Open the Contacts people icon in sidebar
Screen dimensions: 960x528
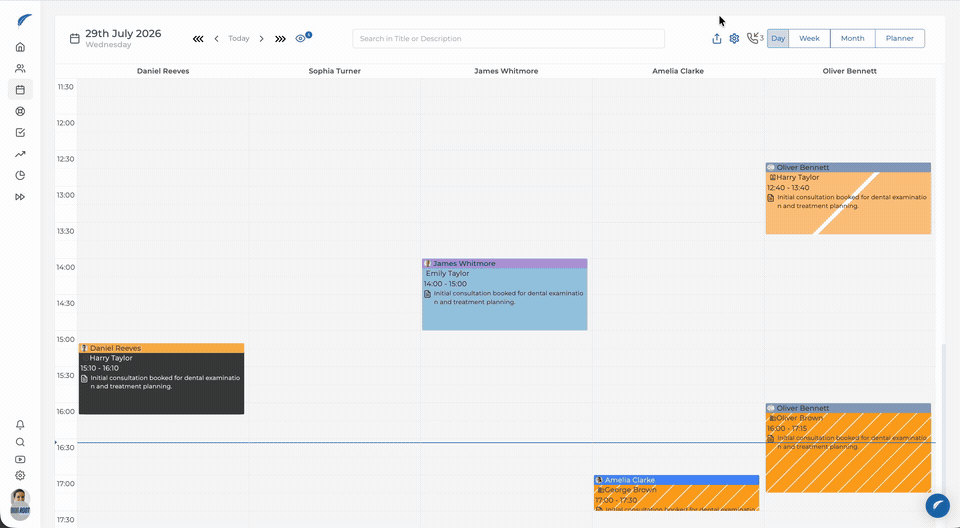(x=20, y=69)
